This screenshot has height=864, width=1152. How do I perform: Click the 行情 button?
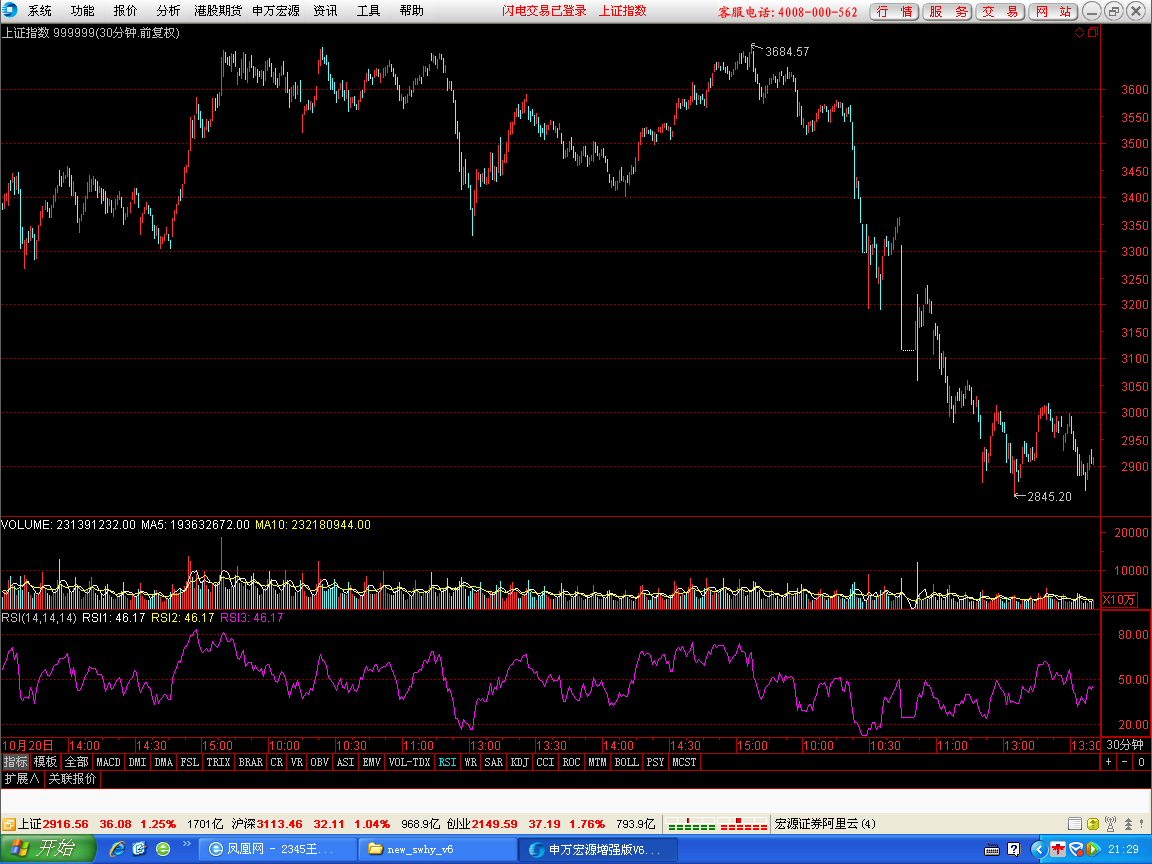click(894, 12)
